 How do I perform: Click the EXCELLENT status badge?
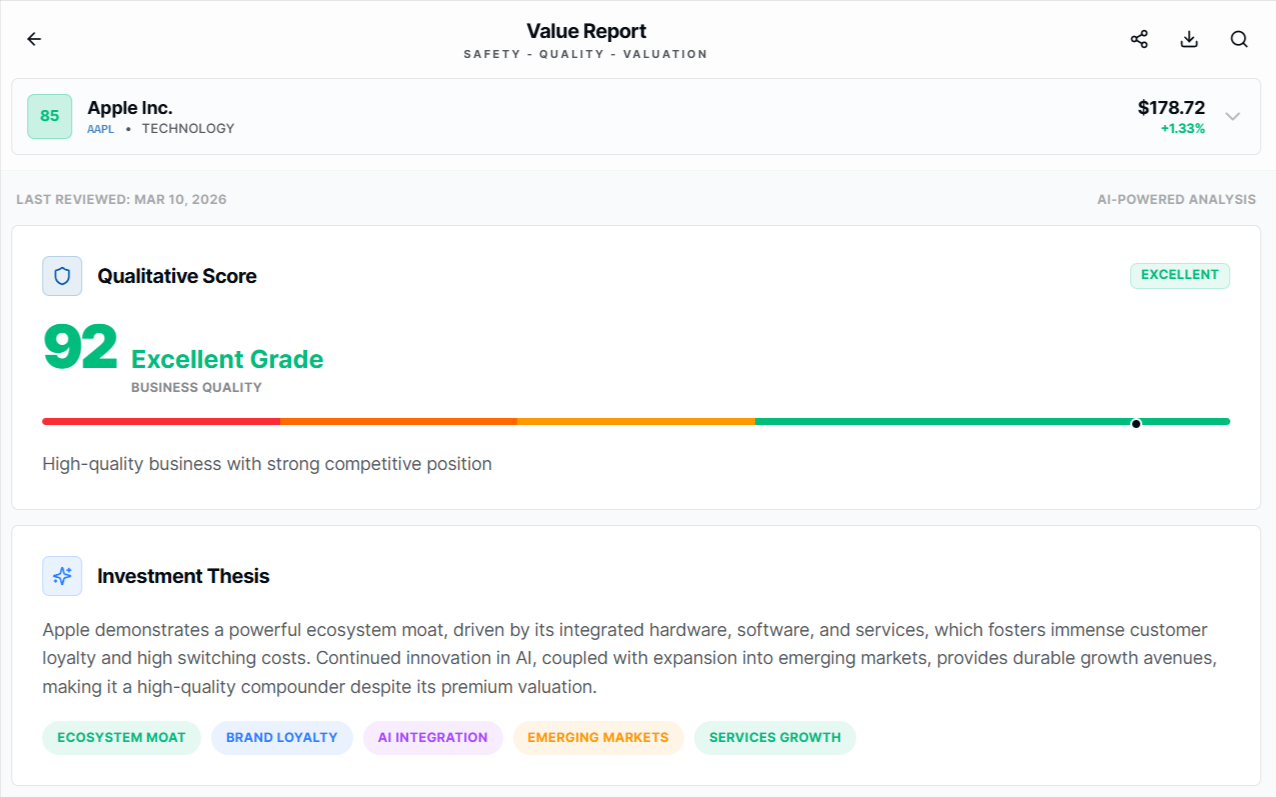pyautogui.click(x=1180, y=275)
